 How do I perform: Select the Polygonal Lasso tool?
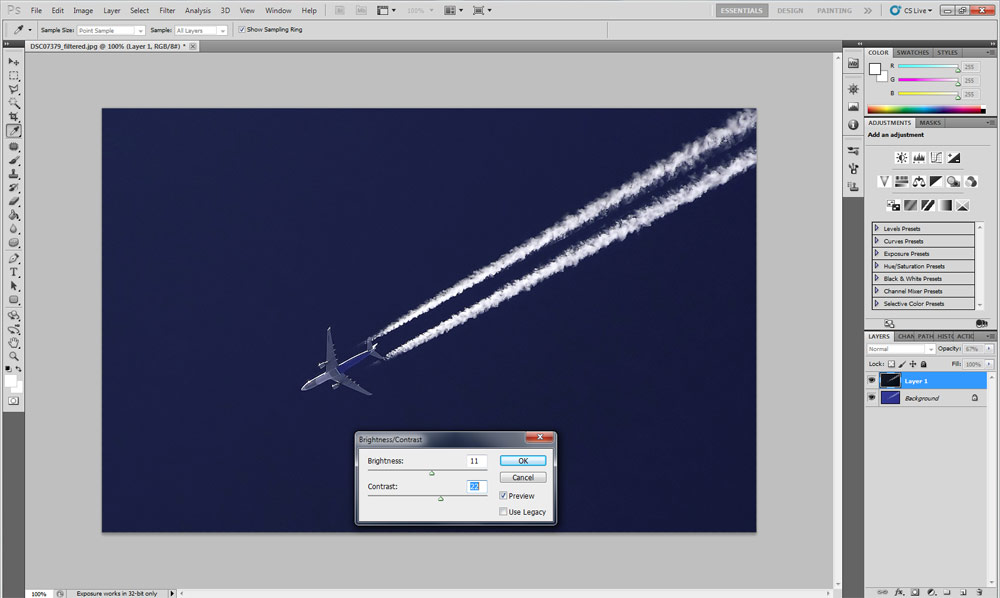(13, 89)
